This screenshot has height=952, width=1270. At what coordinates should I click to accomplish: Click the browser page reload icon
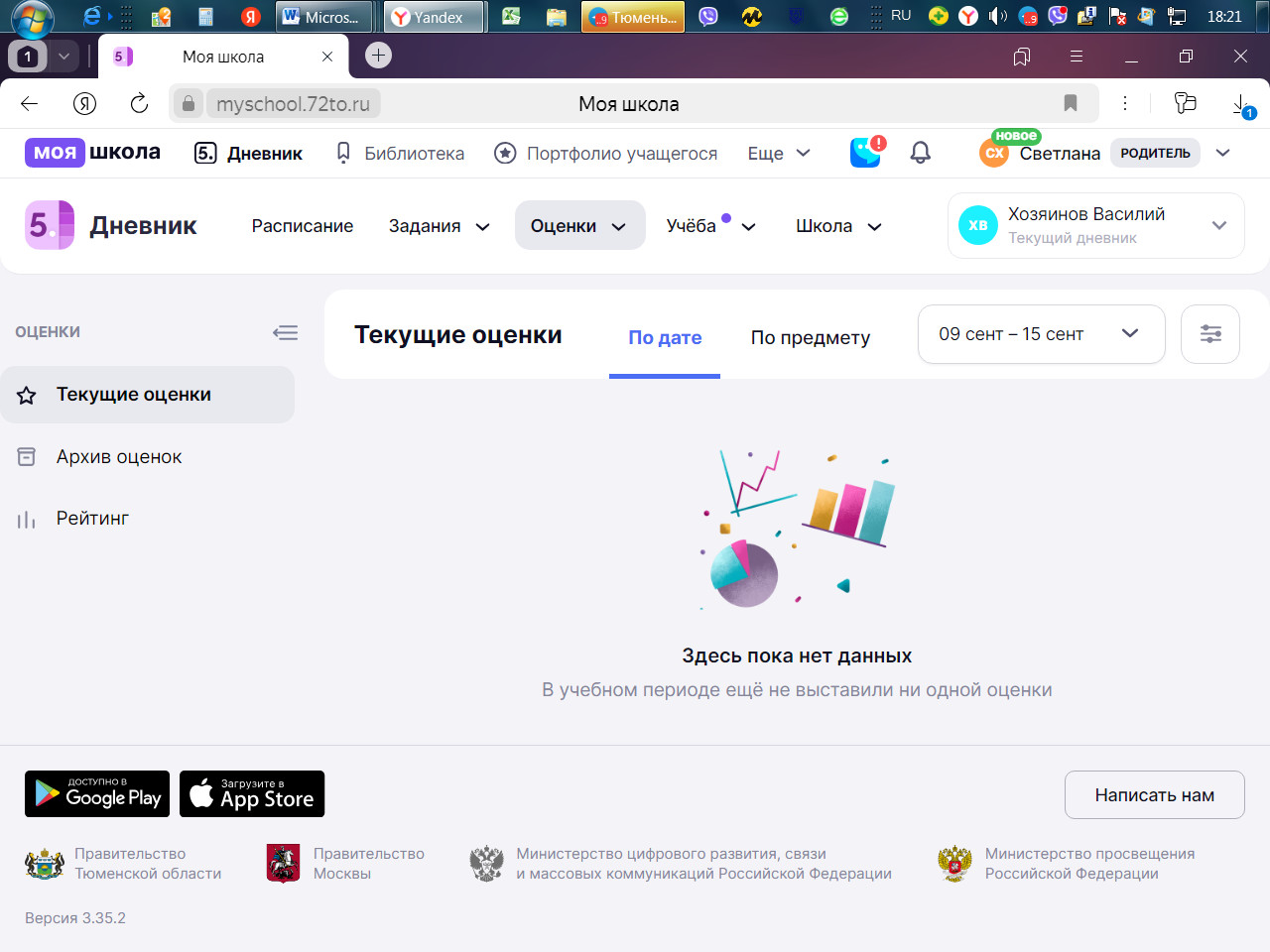click(139, 103)
